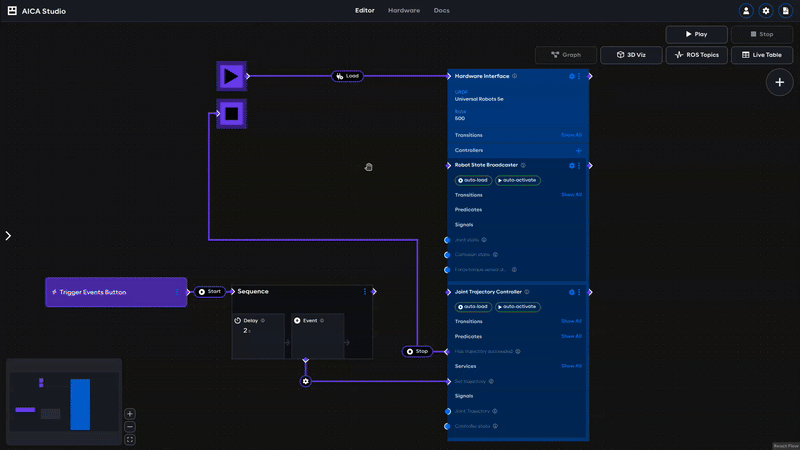Add a controller with the plus icon
The width and height of the screenshot is (800, 450).
578,150
